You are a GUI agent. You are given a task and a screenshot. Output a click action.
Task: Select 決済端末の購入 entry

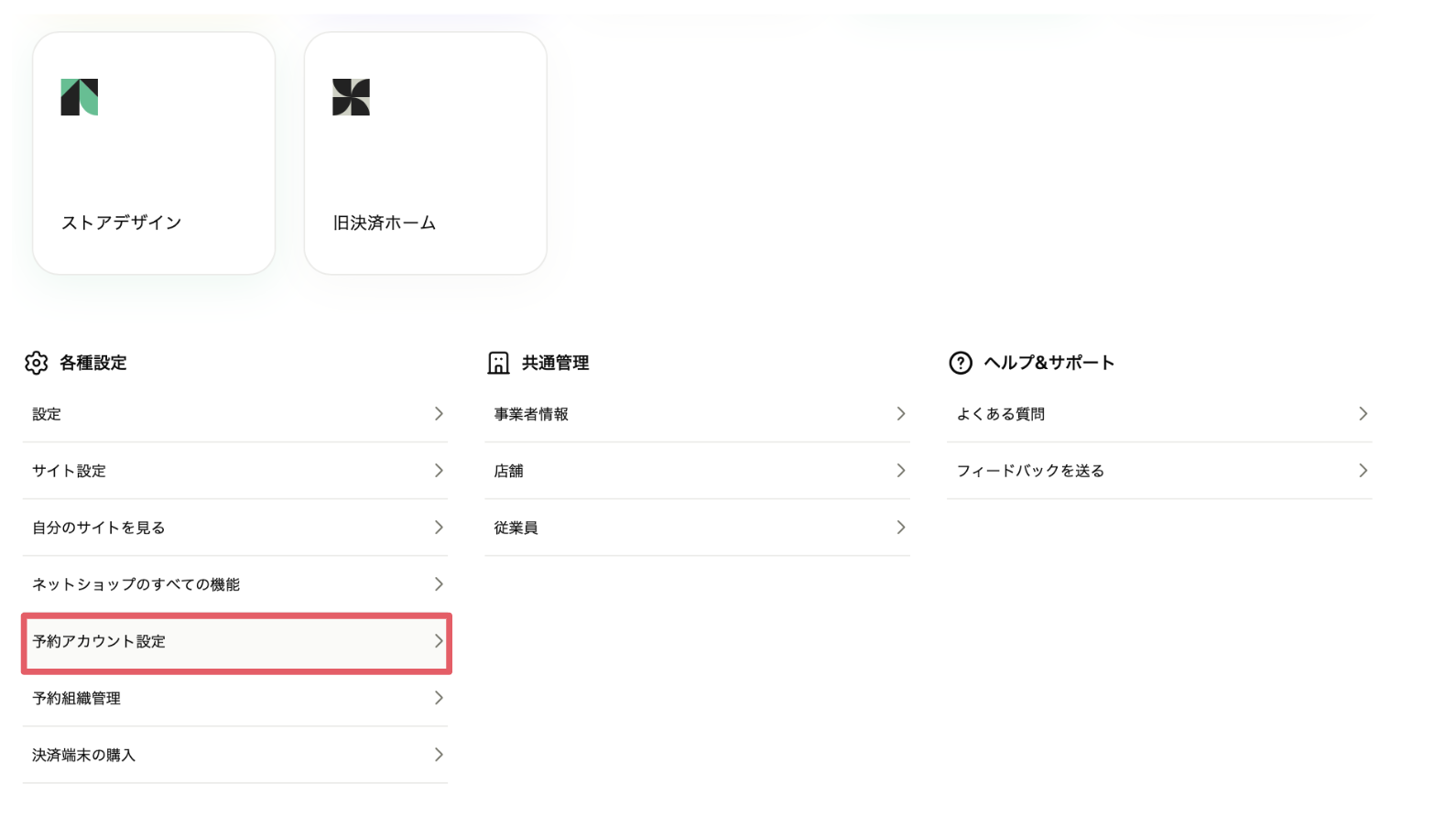point(84,755)
